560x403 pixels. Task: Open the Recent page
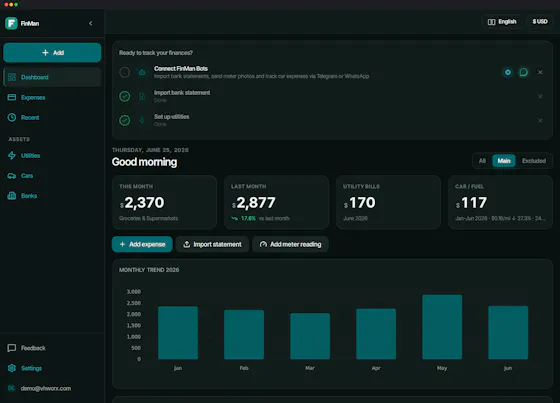(52, 117)
